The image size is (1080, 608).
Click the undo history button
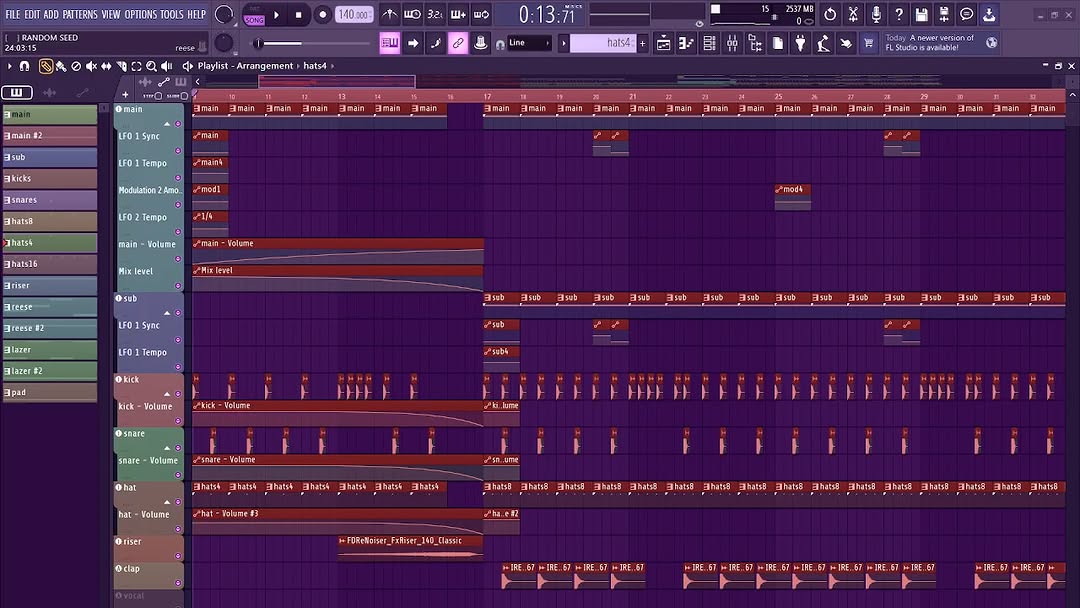(830, 14)
